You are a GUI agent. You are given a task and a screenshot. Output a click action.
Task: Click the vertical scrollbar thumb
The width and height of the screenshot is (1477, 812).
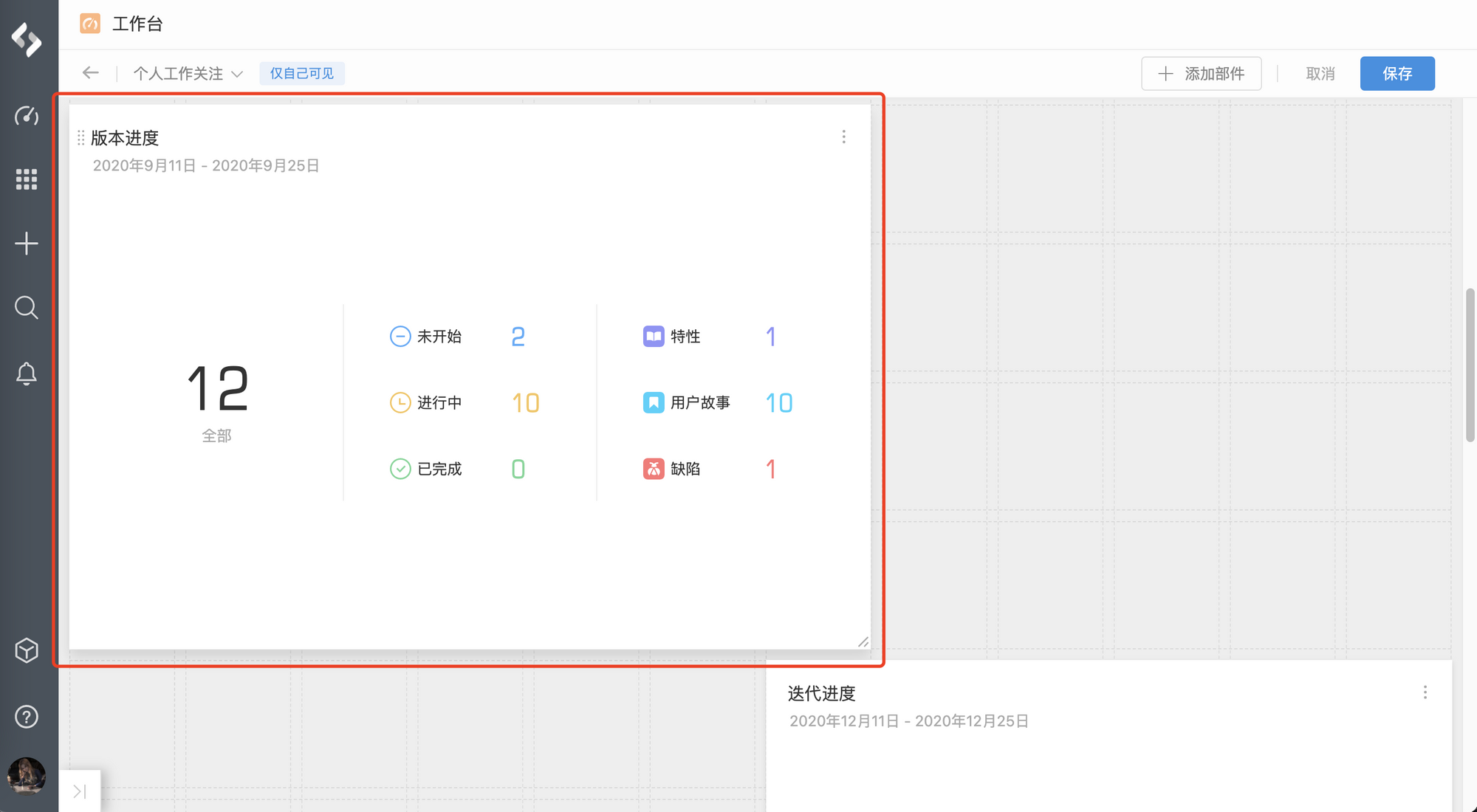point(1470,365)
